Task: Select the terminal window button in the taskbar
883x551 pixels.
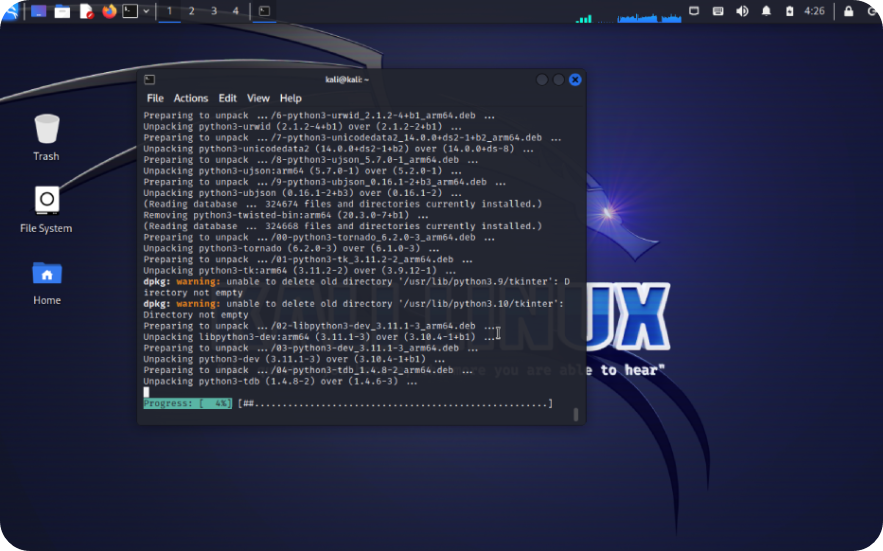Action: (264, 11)
